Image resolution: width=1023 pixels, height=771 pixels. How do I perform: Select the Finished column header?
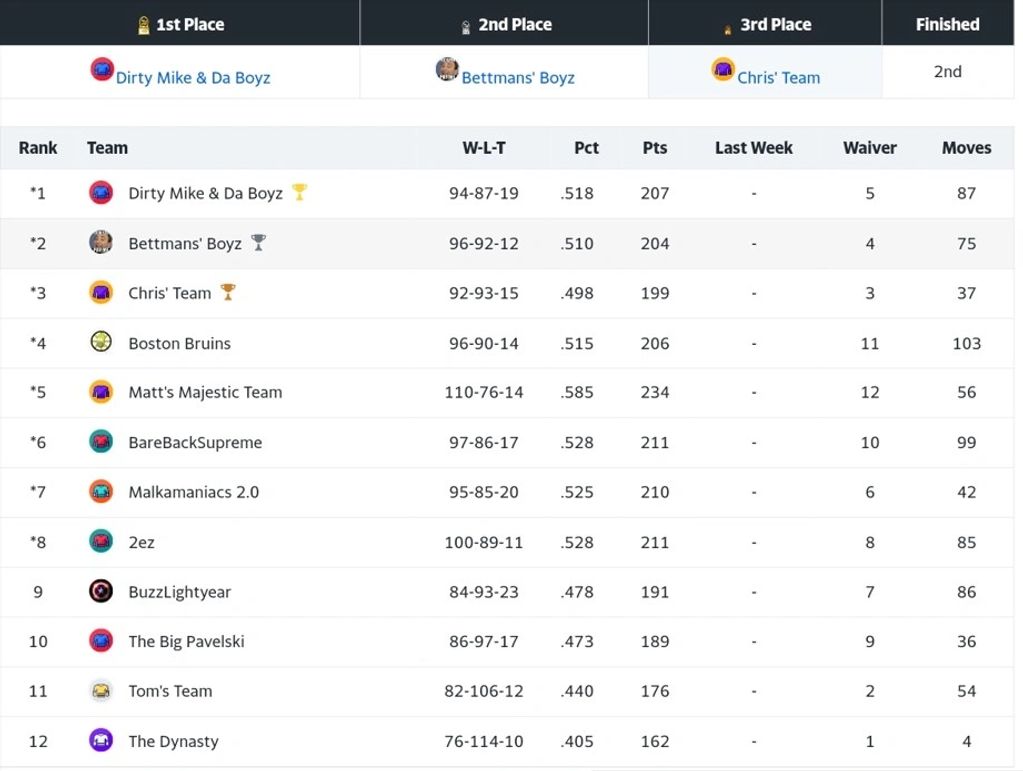pos(946,23)
